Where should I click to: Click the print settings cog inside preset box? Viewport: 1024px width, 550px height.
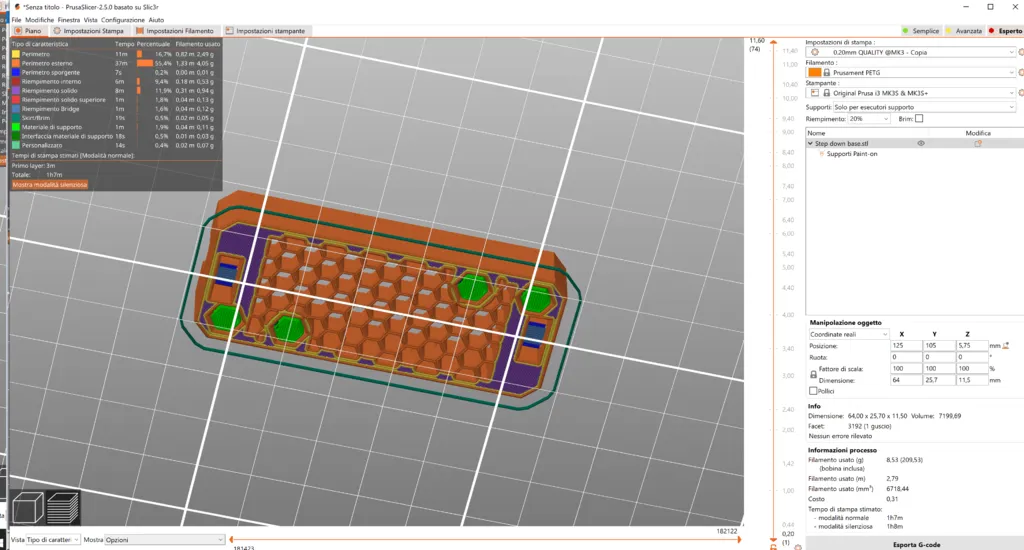[815, 52]
